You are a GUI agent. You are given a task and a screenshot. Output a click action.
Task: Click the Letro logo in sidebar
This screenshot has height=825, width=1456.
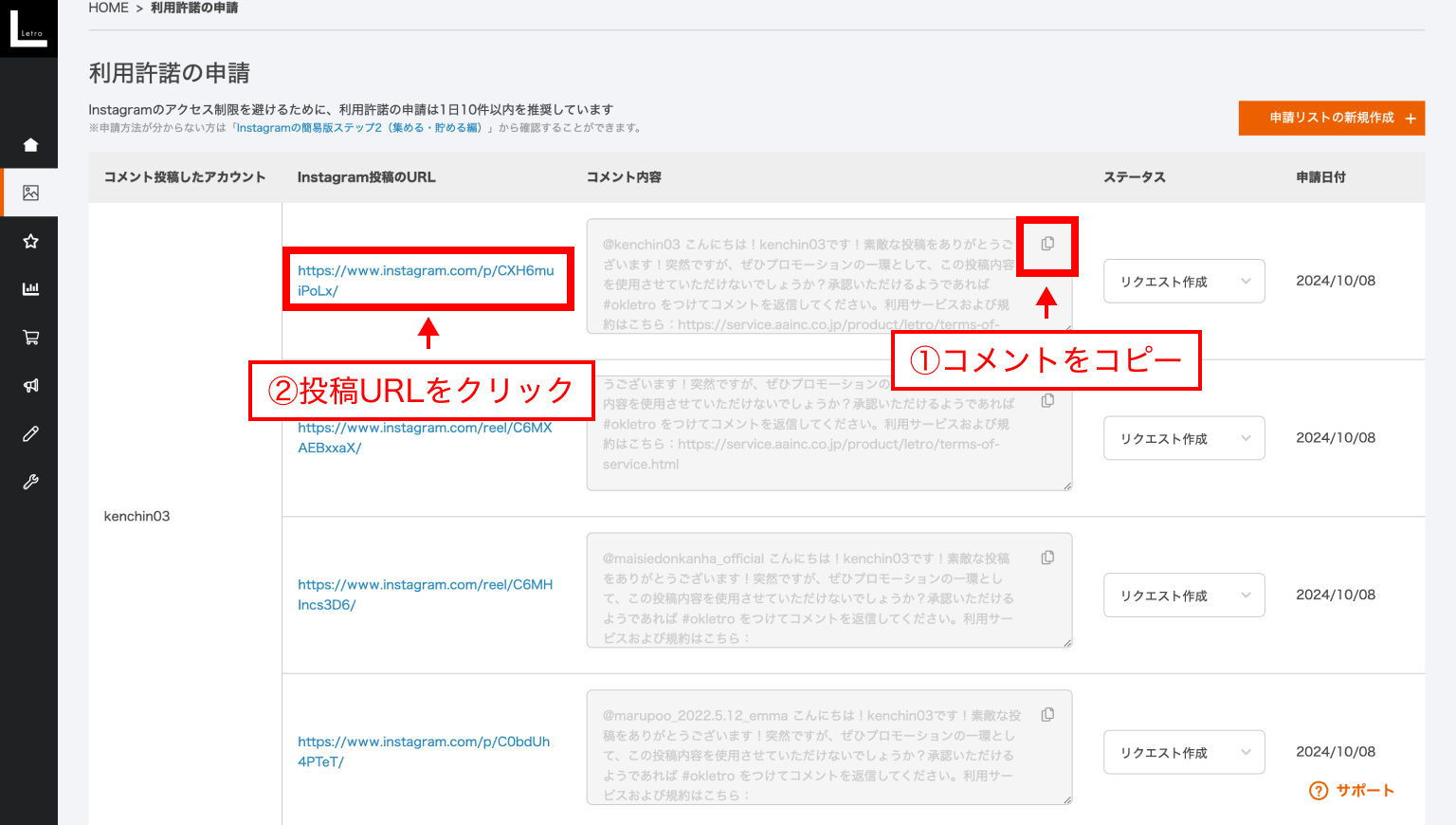[x=28, y=28]
